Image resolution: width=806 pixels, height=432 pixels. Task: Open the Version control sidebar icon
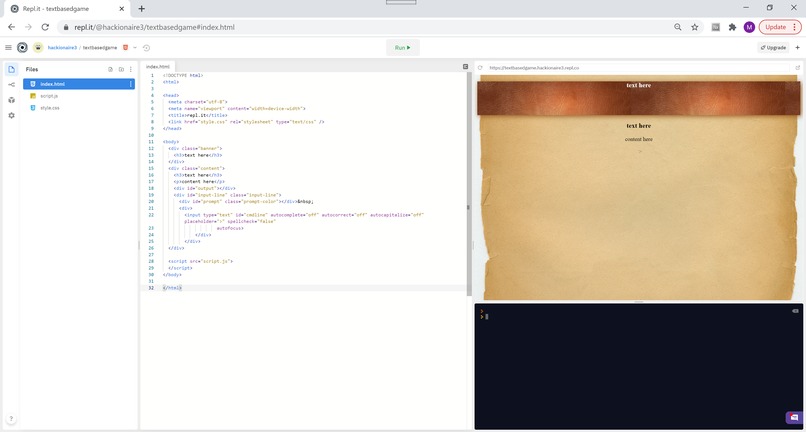11,85
